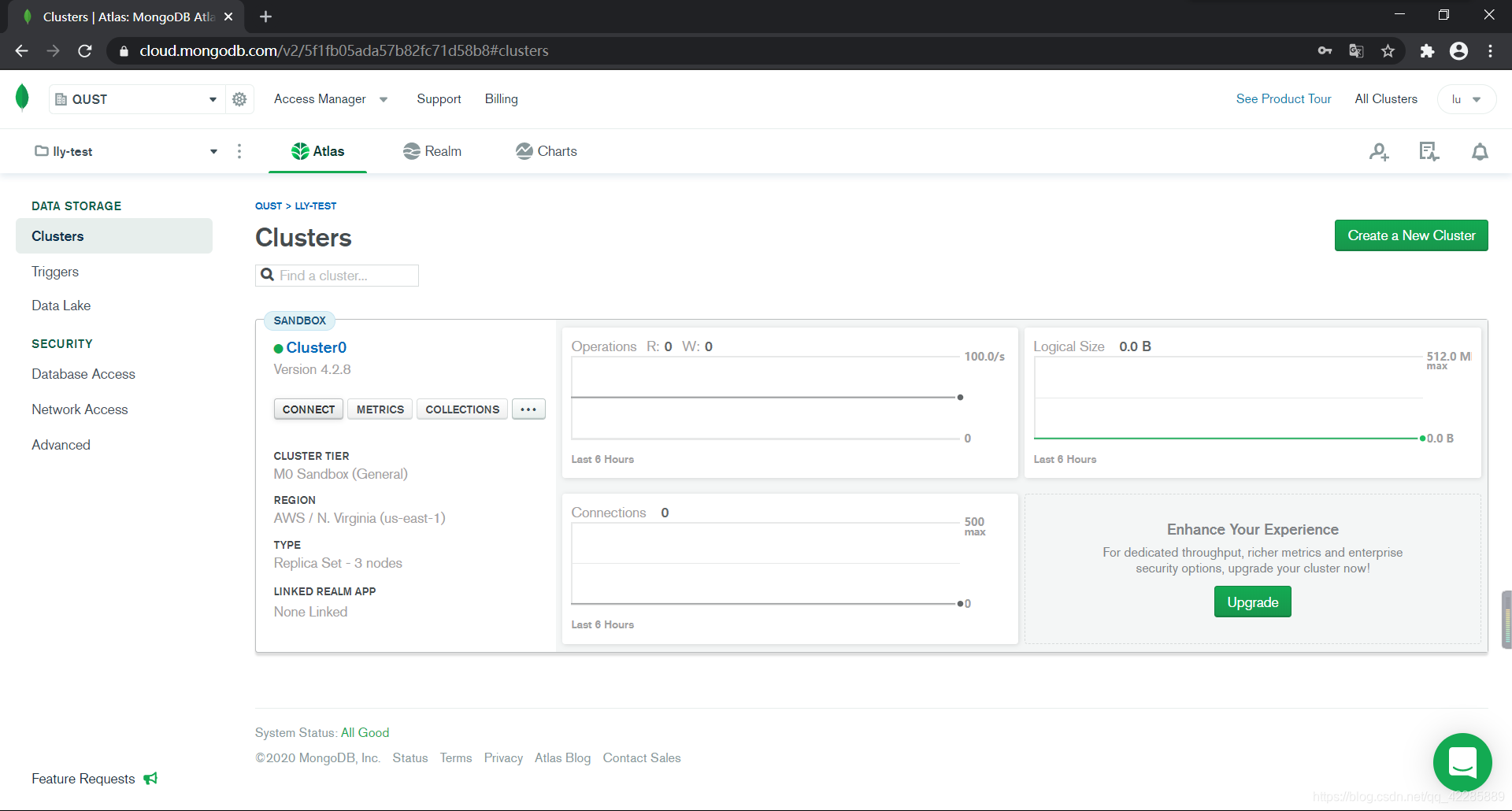Image resolution: width=1512 pixels, height=811 pixels.
Task: Open the alerts bell icon
Action: coord(1480,151)
